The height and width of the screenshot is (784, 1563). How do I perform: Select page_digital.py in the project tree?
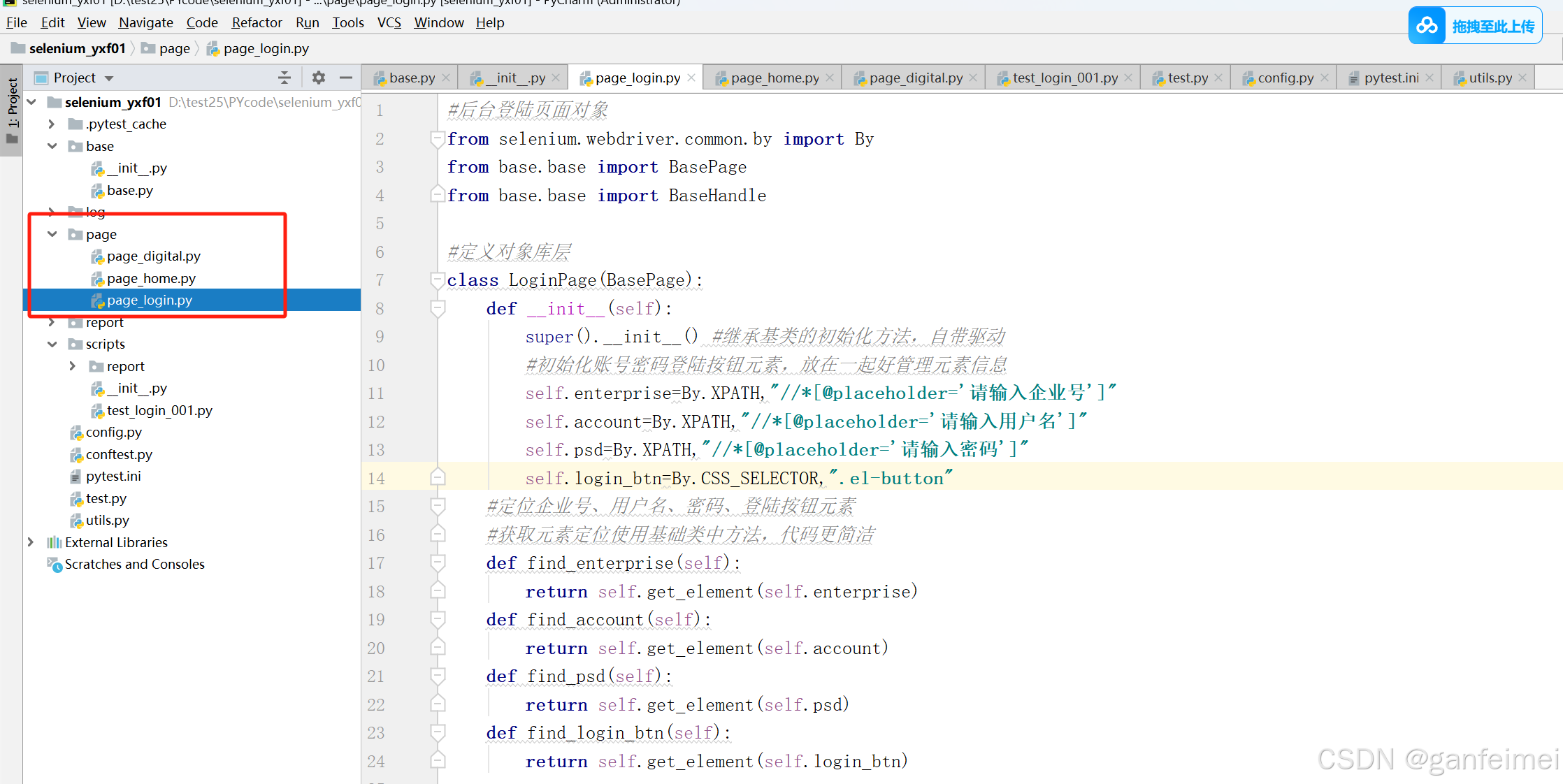coord(154,256)
